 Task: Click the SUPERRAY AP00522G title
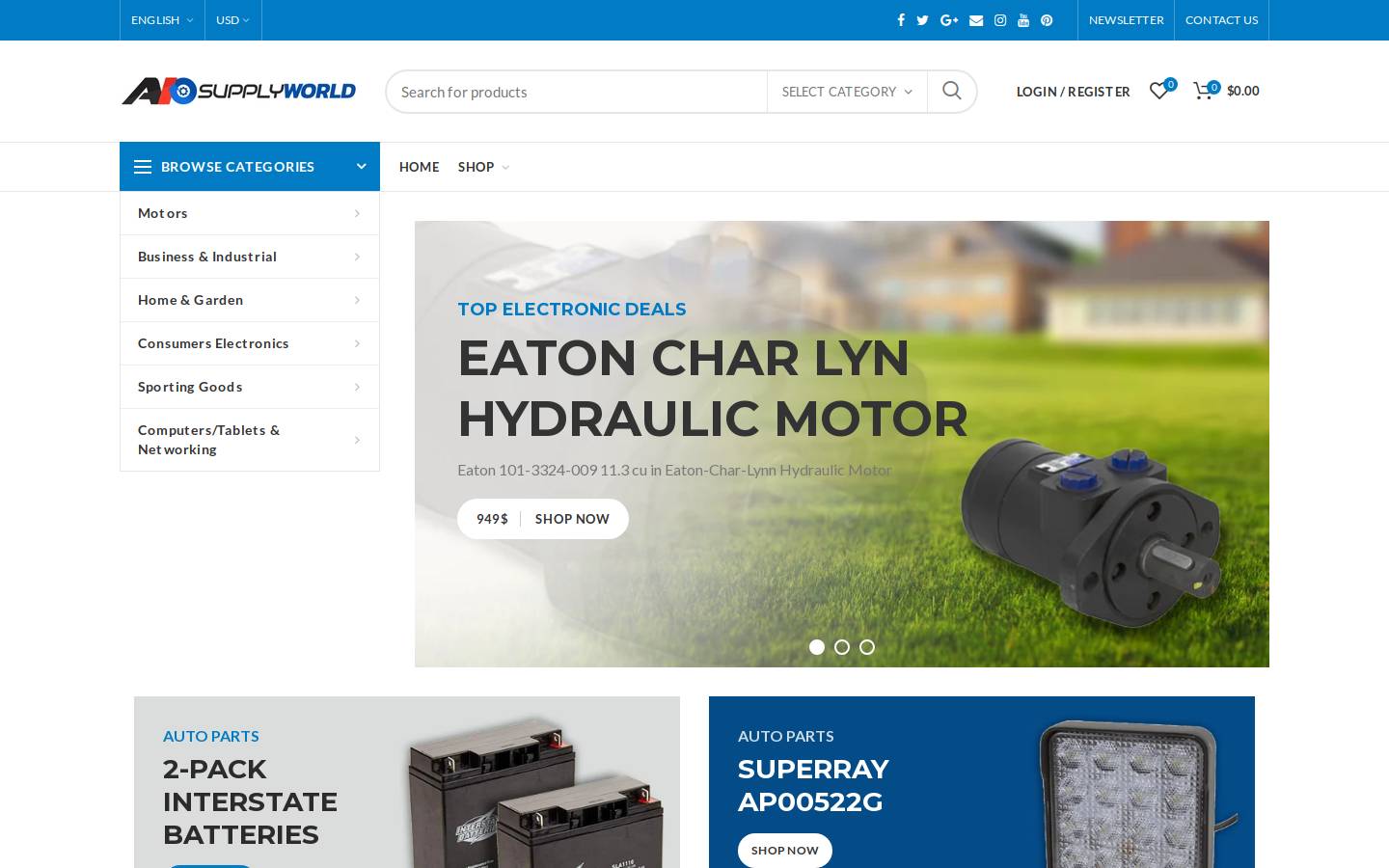click(813, 785)
